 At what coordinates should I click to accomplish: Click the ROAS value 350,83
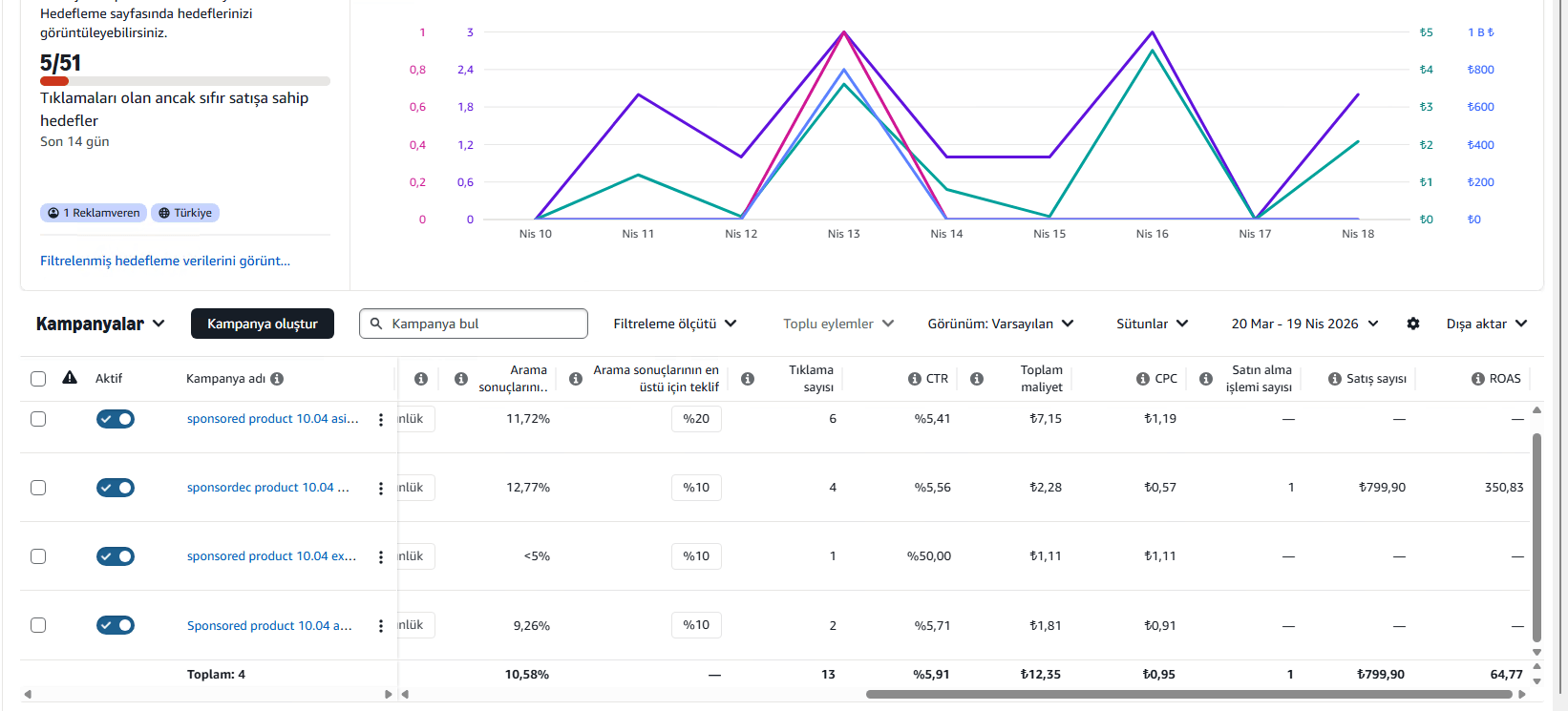click(x=1504, y=488)
